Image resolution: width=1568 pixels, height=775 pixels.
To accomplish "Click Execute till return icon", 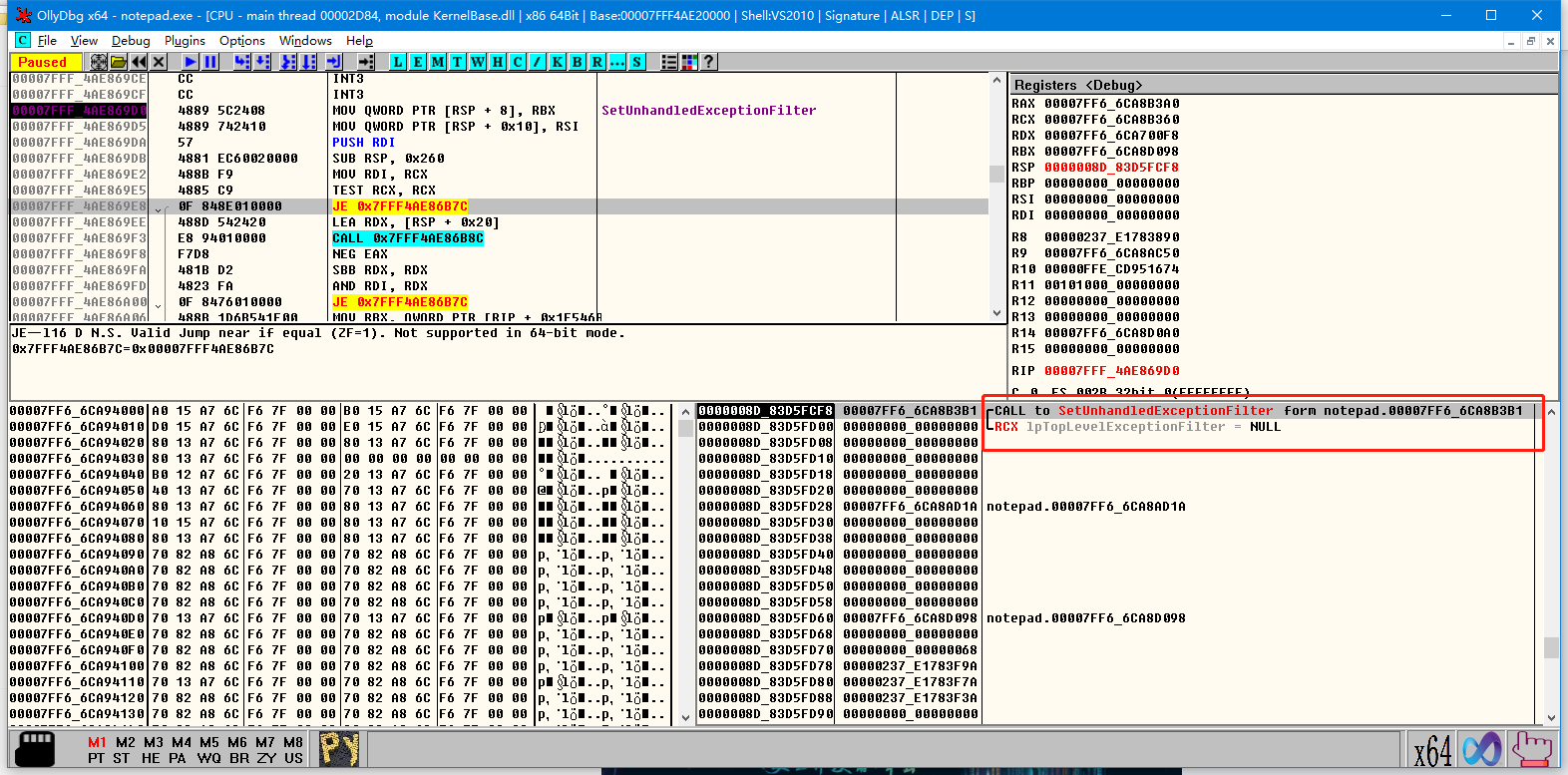I will 334,62.
